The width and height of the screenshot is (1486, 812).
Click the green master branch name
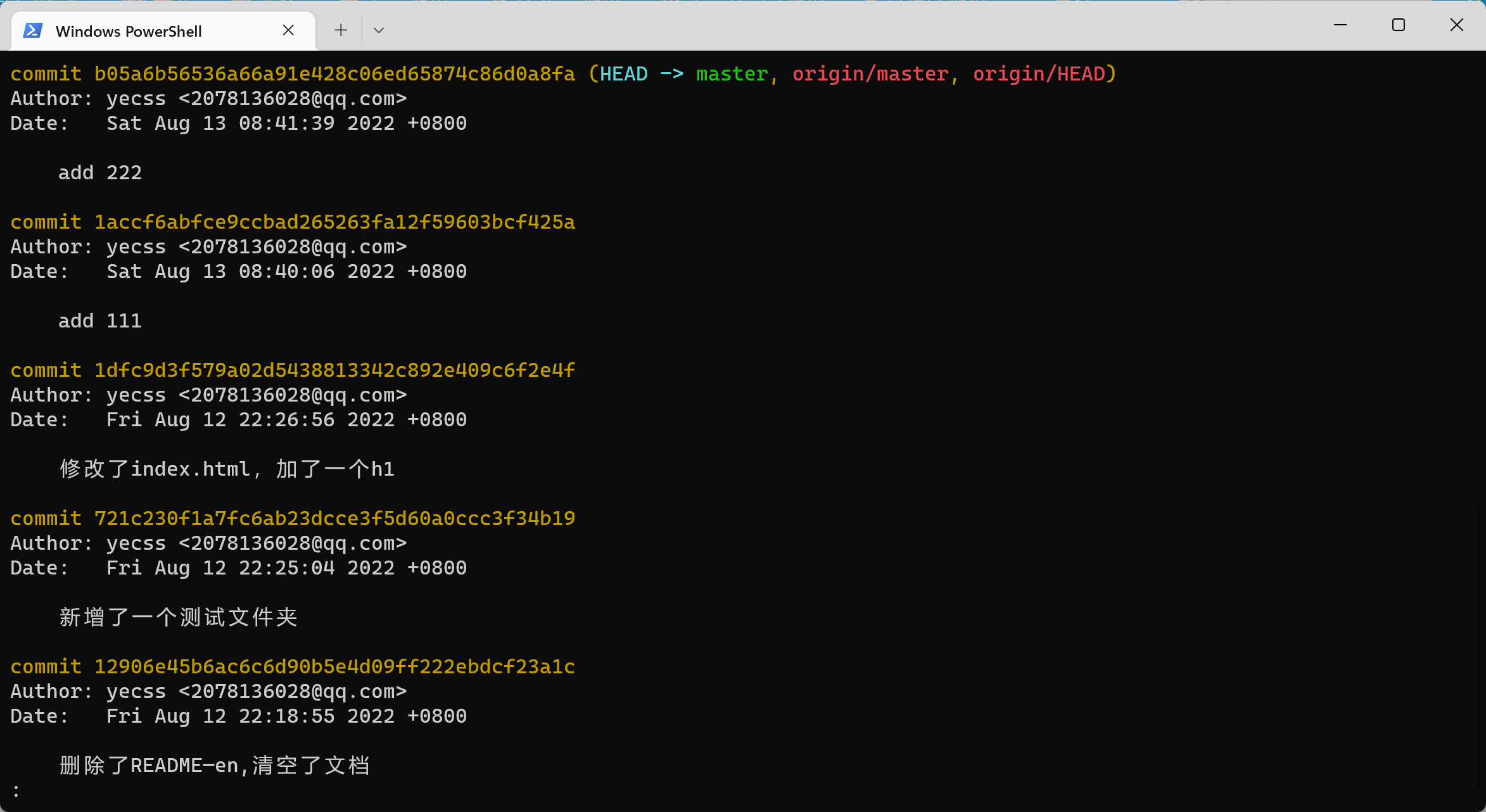732,74
